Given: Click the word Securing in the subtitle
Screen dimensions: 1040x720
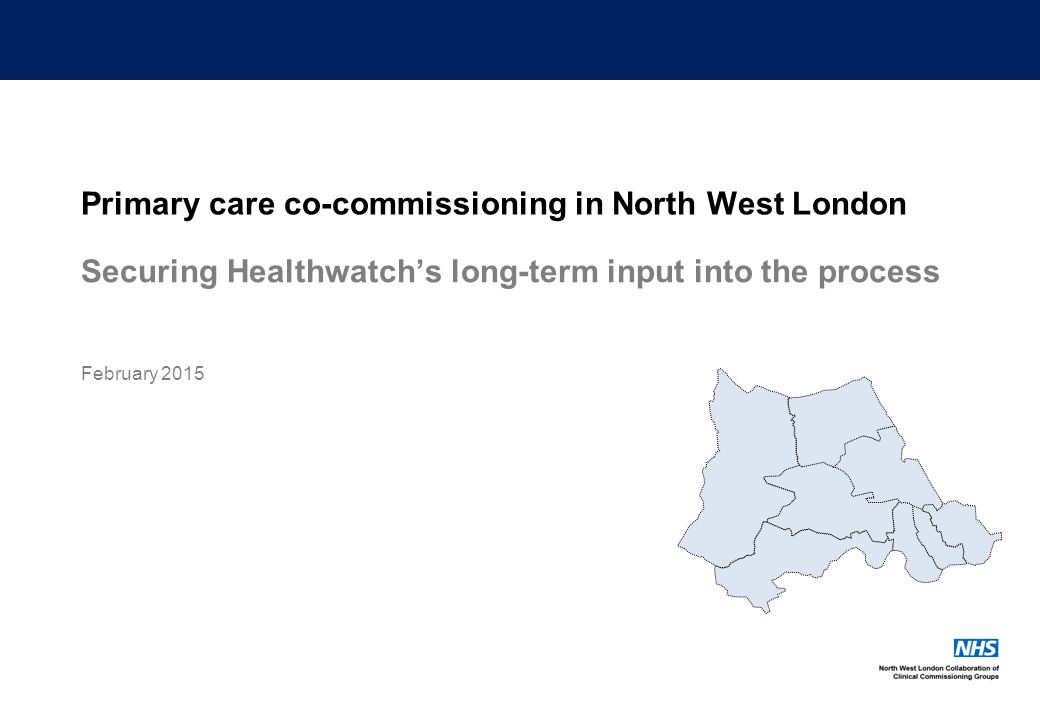Looking at the screenshot, I should pos(149,272).
